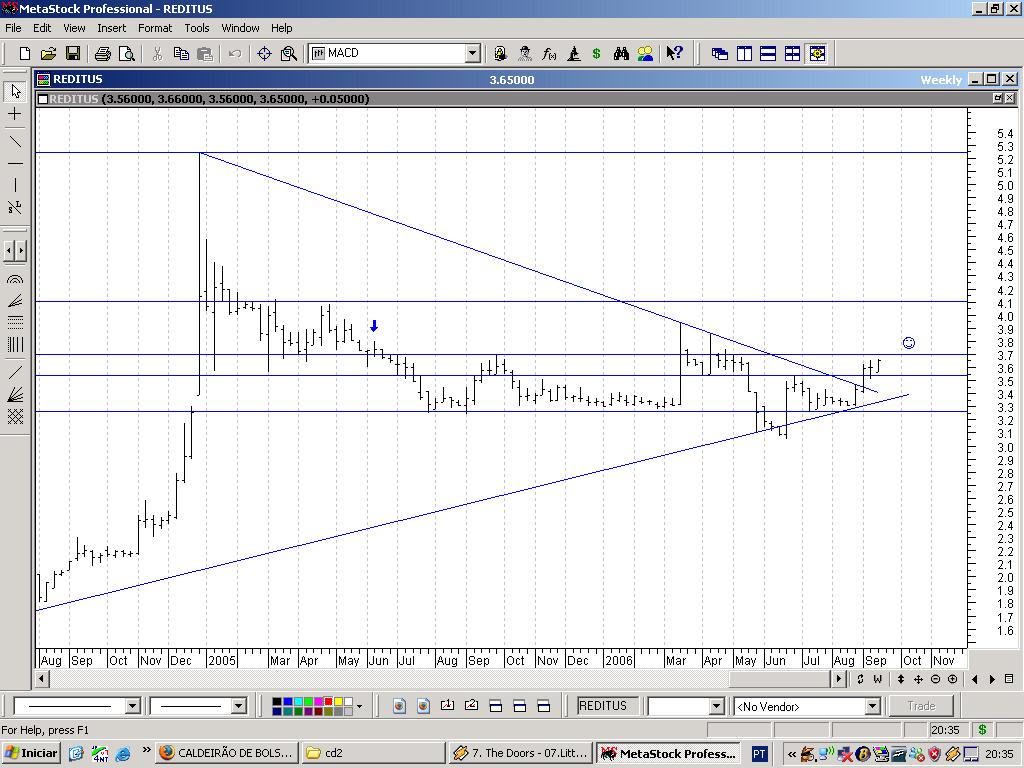
Task: Click the zoom out minus button
Action: (935, 679)
